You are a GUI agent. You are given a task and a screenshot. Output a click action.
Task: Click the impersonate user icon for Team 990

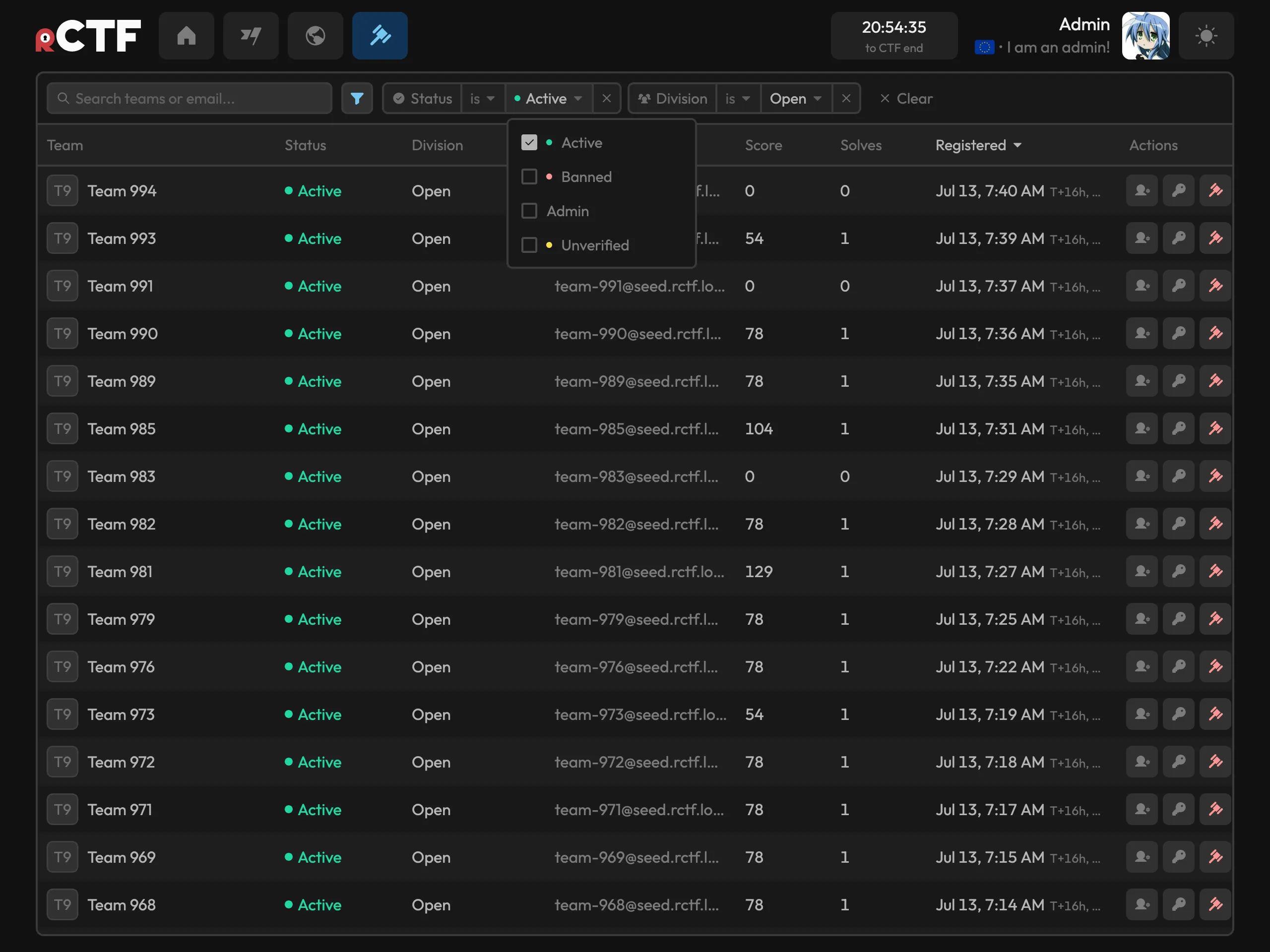1142,333
